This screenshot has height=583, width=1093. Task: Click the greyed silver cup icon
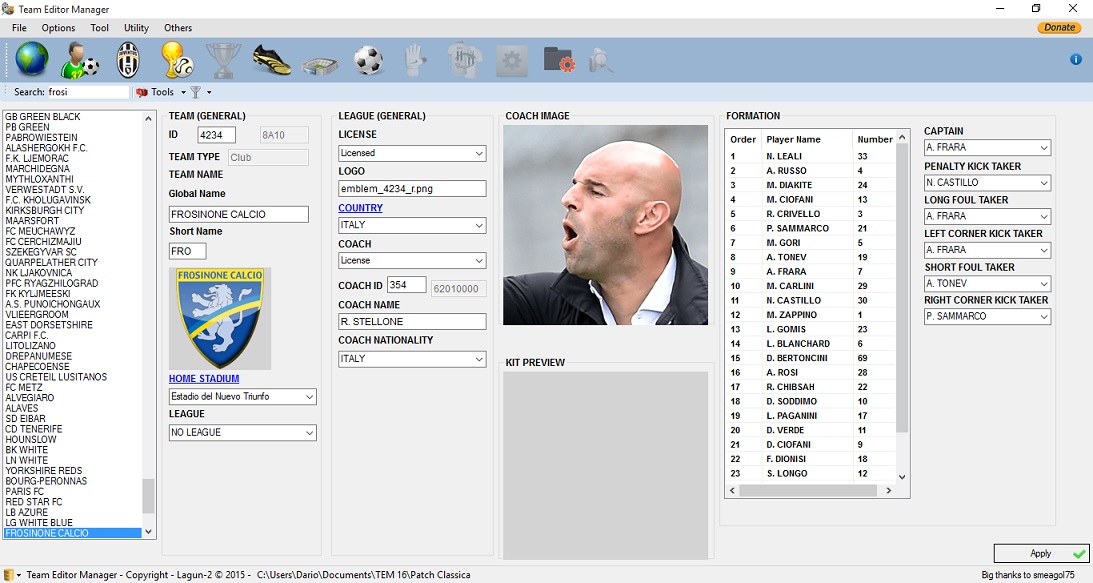click(224, 60)
